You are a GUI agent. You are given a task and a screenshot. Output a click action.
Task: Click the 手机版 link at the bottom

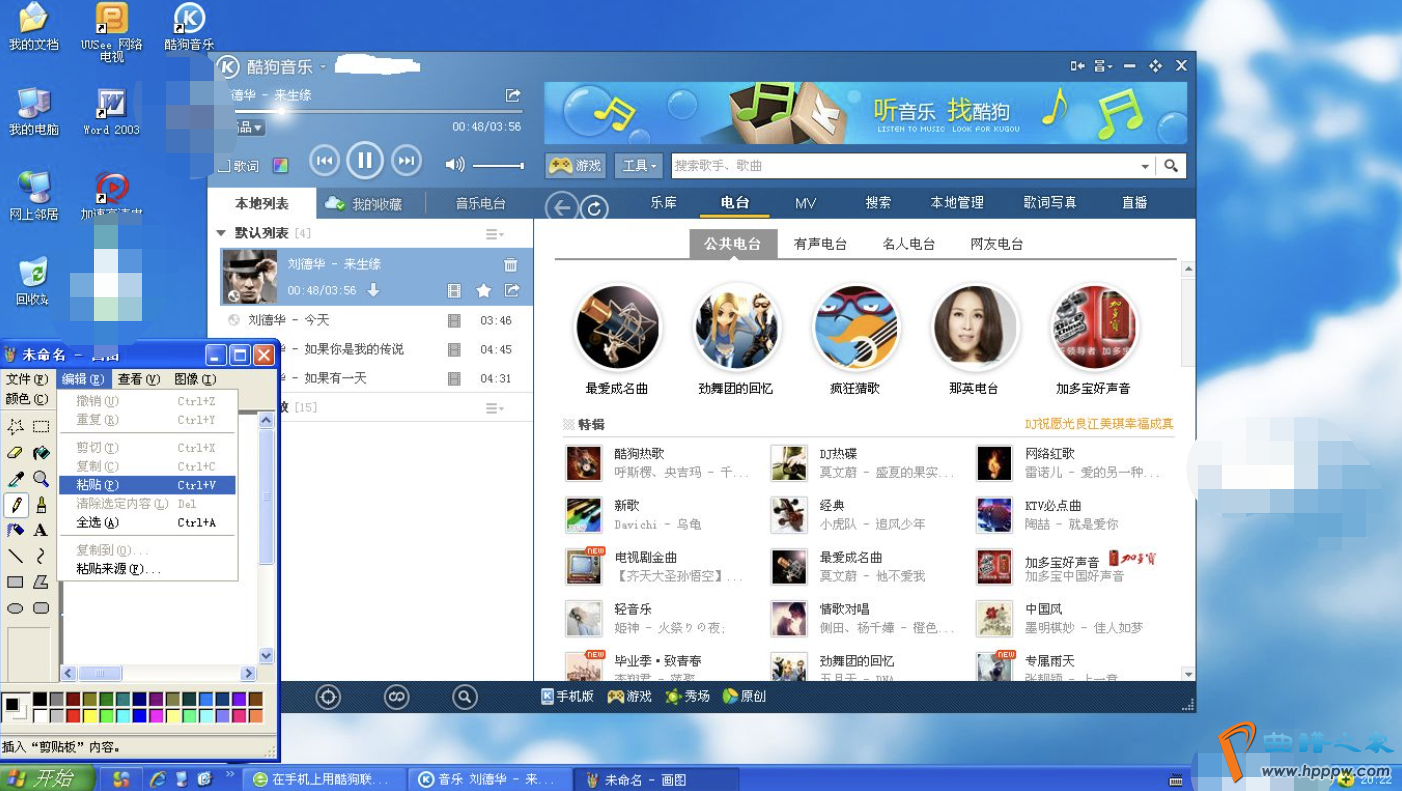coord(568,697)
